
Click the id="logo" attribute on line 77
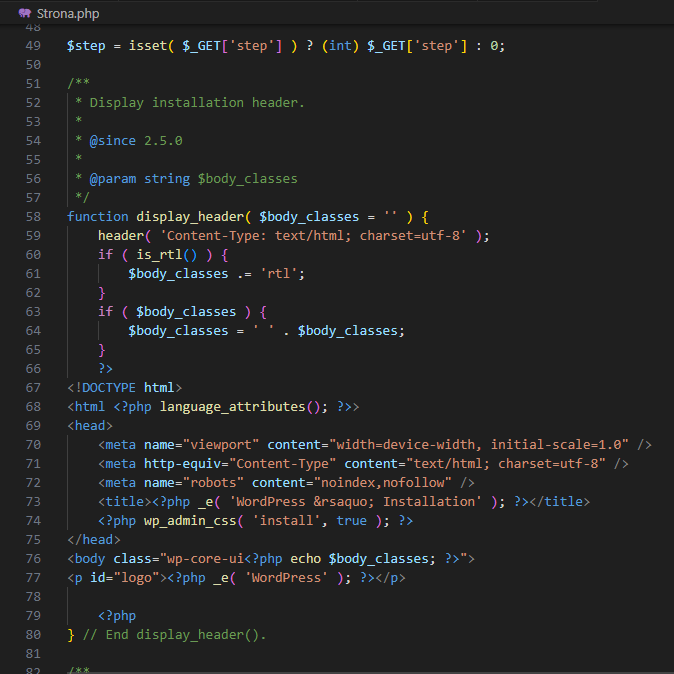click(x=120, y=578)
